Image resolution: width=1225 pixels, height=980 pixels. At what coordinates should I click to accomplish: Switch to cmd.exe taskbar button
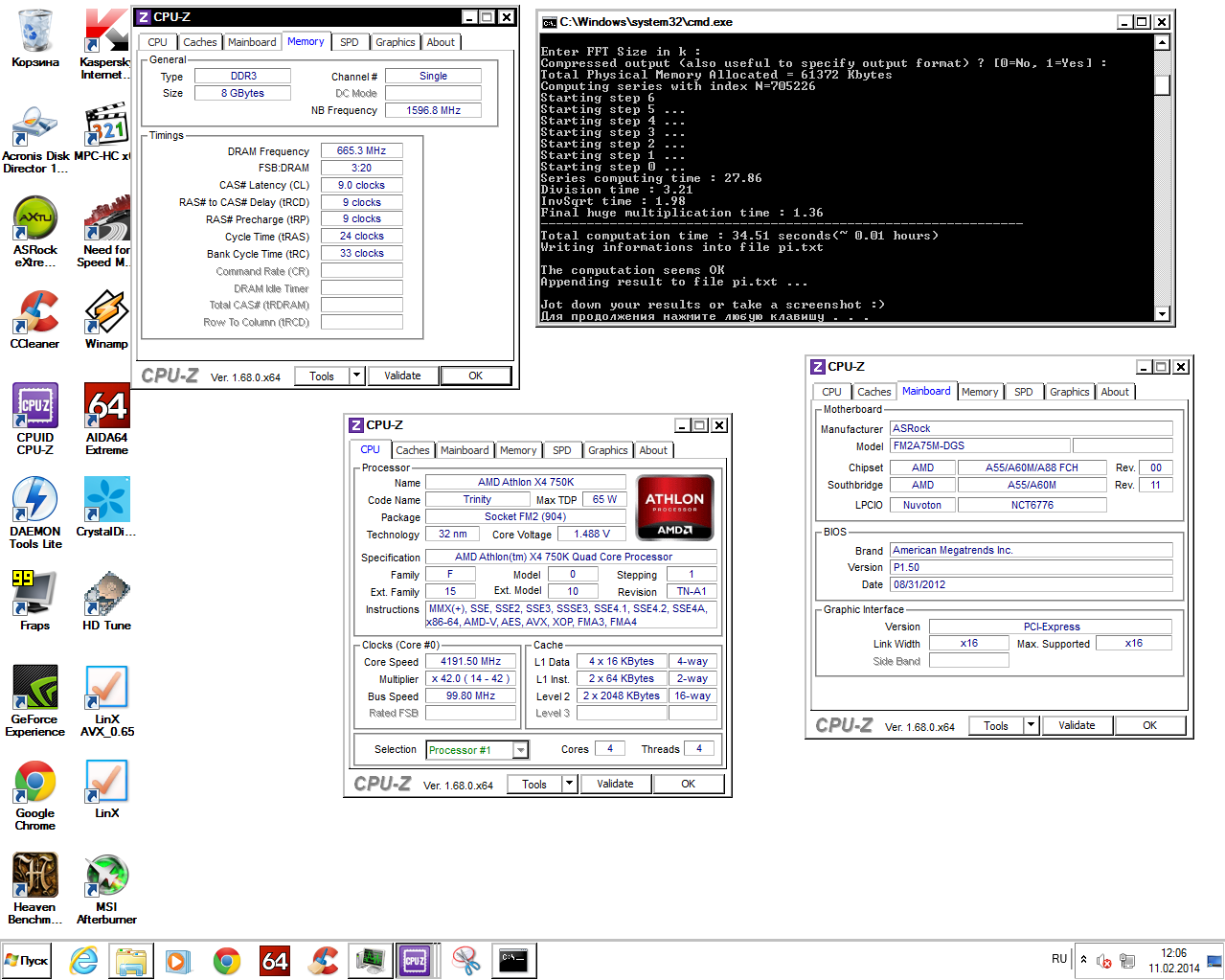tap(514, 961)
